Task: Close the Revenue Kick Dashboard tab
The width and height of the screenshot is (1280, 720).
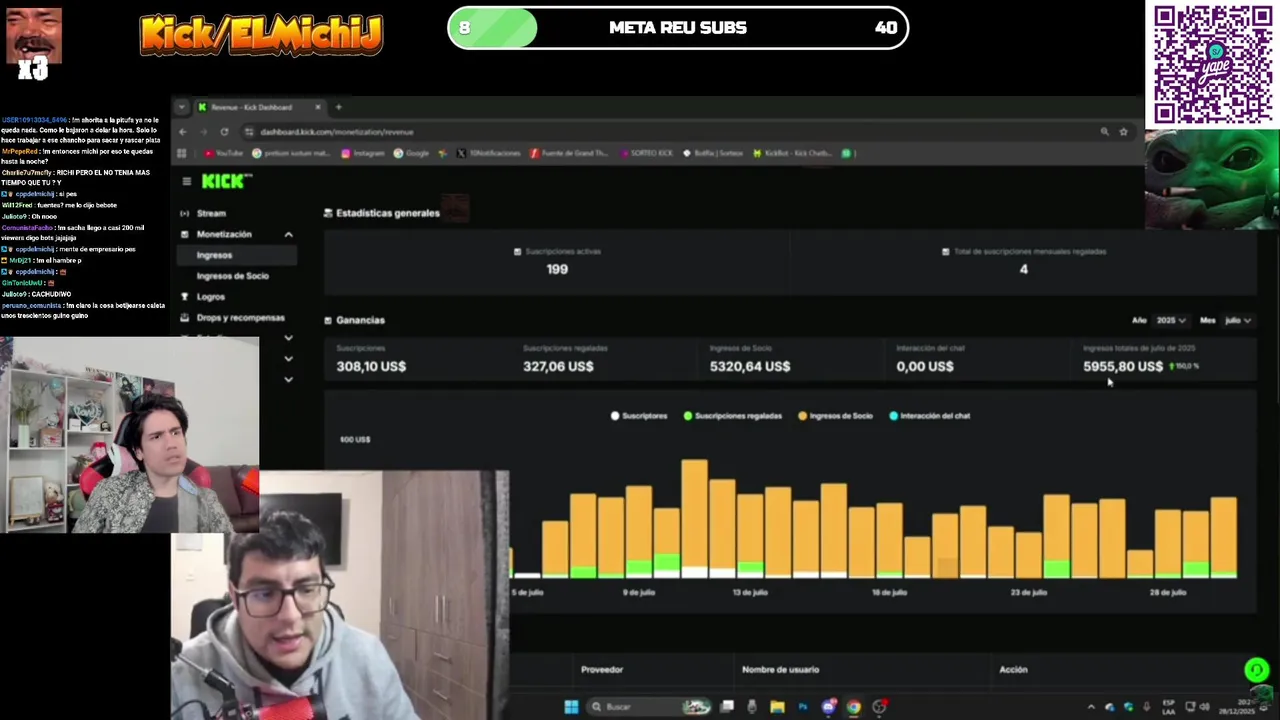Action: point(318,107)
